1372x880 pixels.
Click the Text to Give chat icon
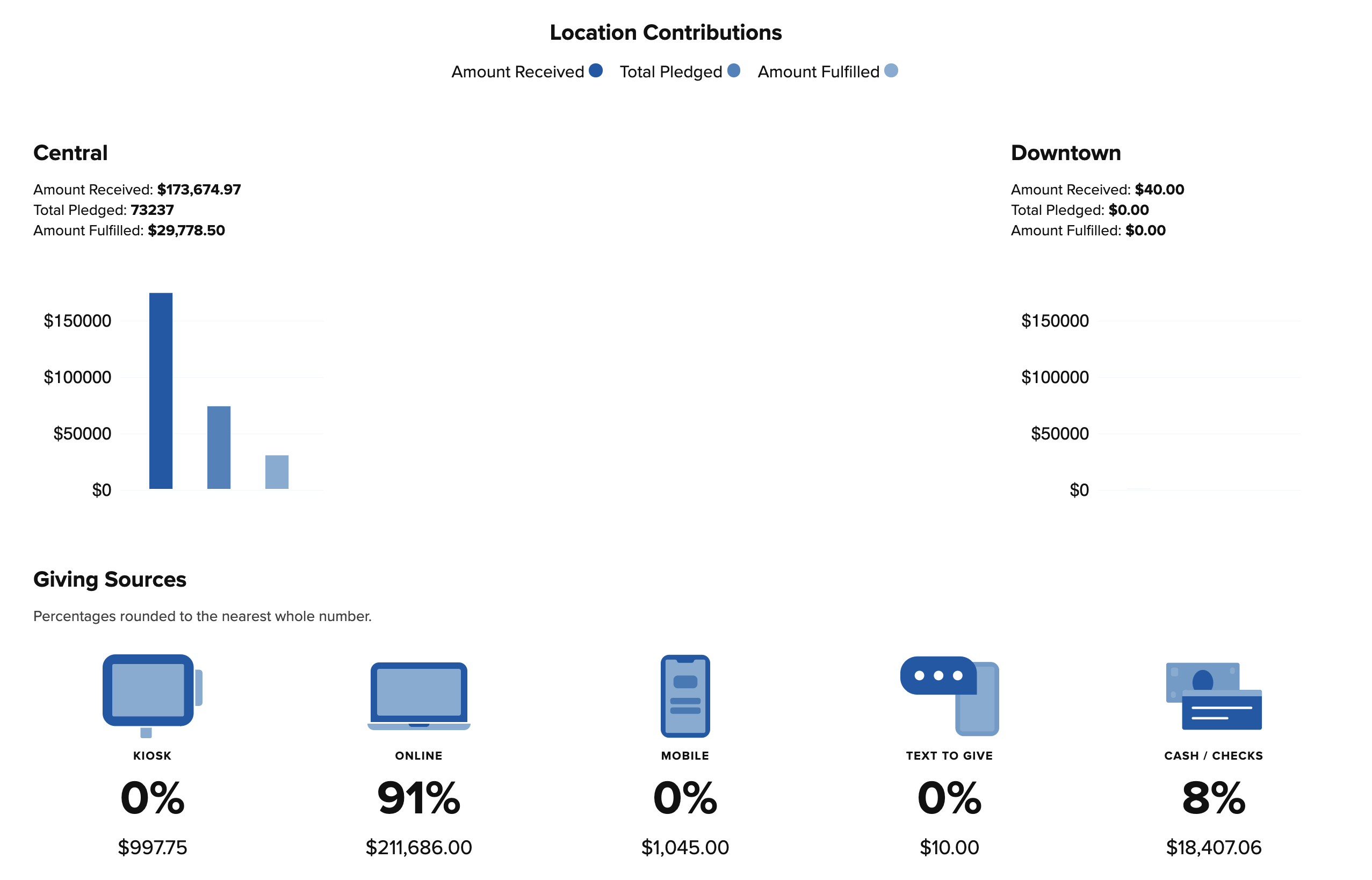pos(949,695)
